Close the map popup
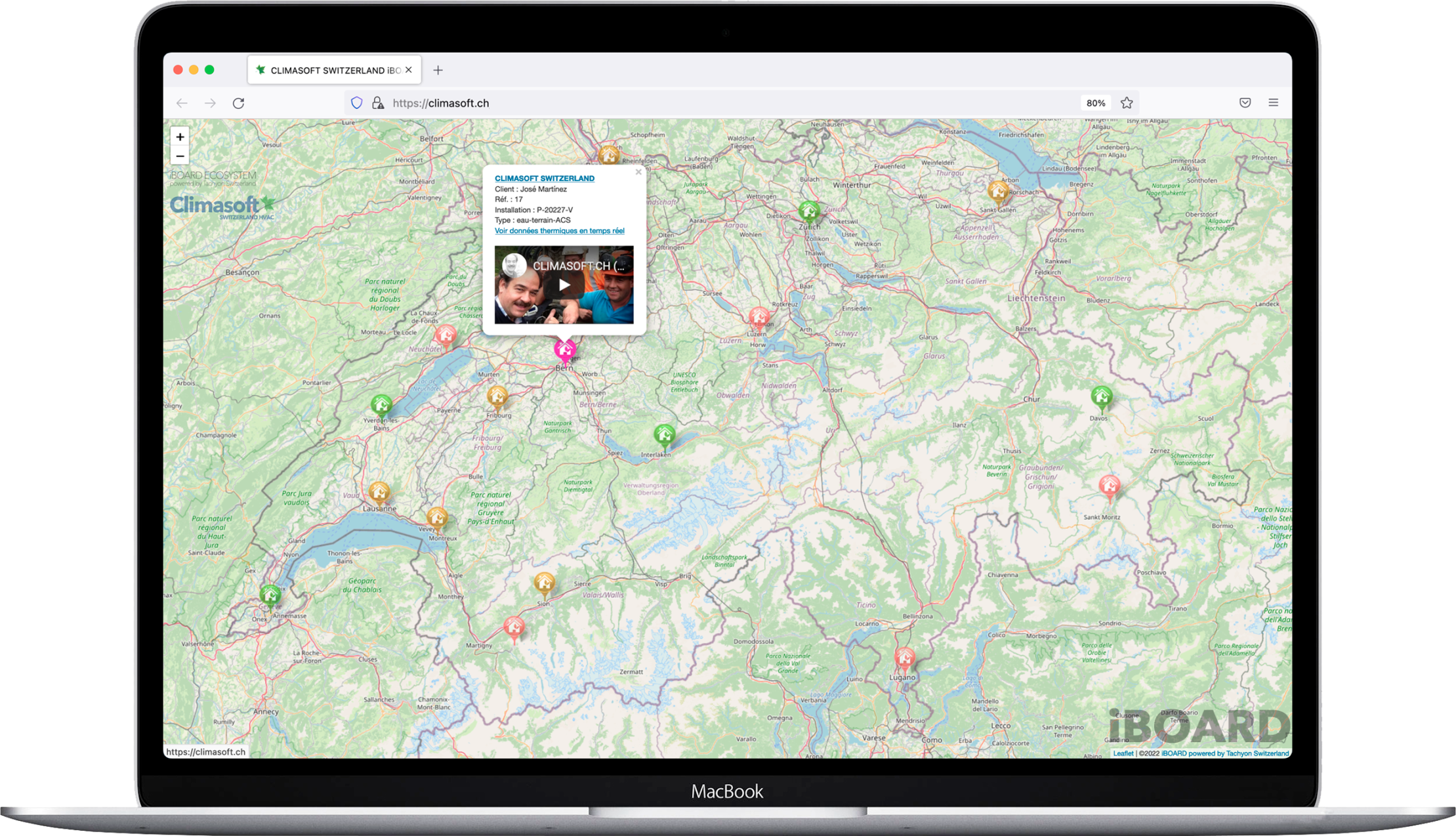Image resolution: width=1456 pixels, height=836 pixels. (x=638, y=172)
